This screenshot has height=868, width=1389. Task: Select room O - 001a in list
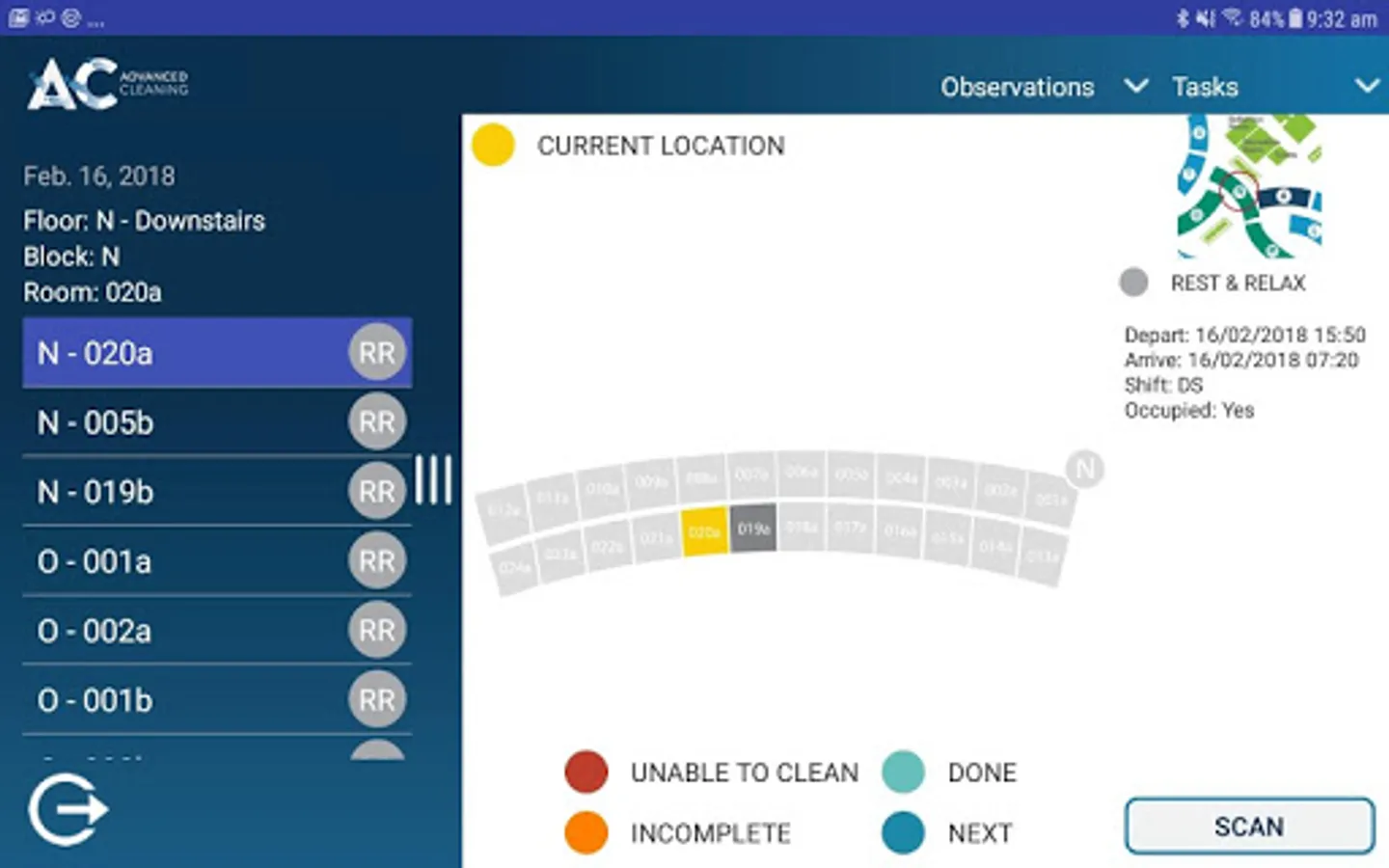191,561
